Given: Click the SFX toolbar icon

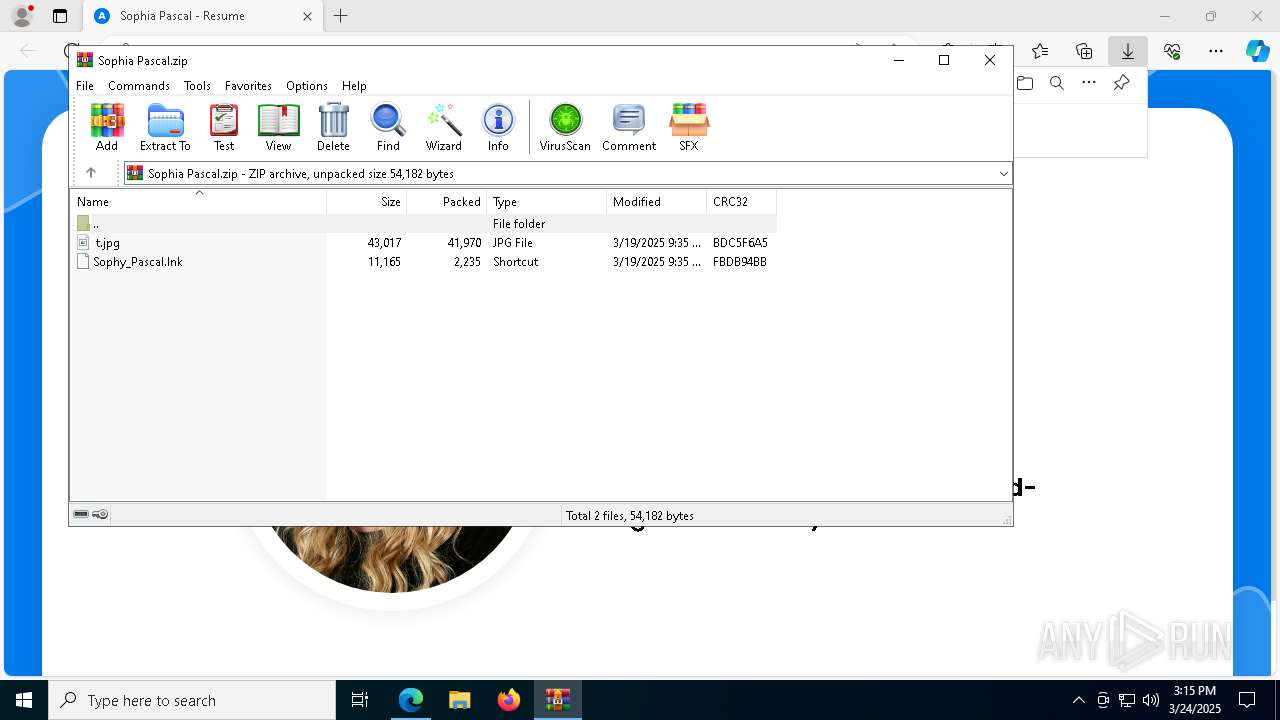Looking at the screenshot, I should pyautogui.click(x=689, y=127).
